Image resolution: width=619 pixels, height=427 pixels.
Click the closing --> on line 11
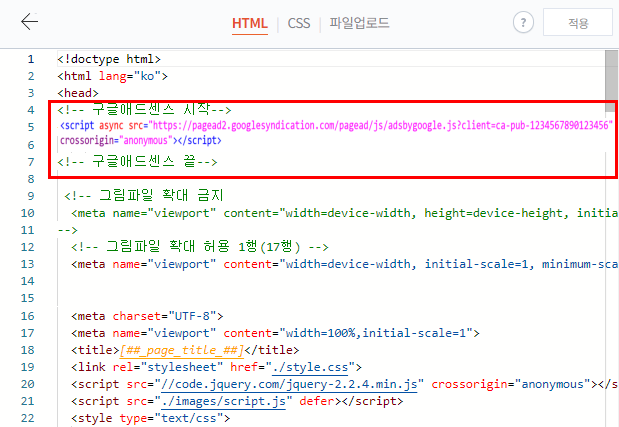[68, 230]
